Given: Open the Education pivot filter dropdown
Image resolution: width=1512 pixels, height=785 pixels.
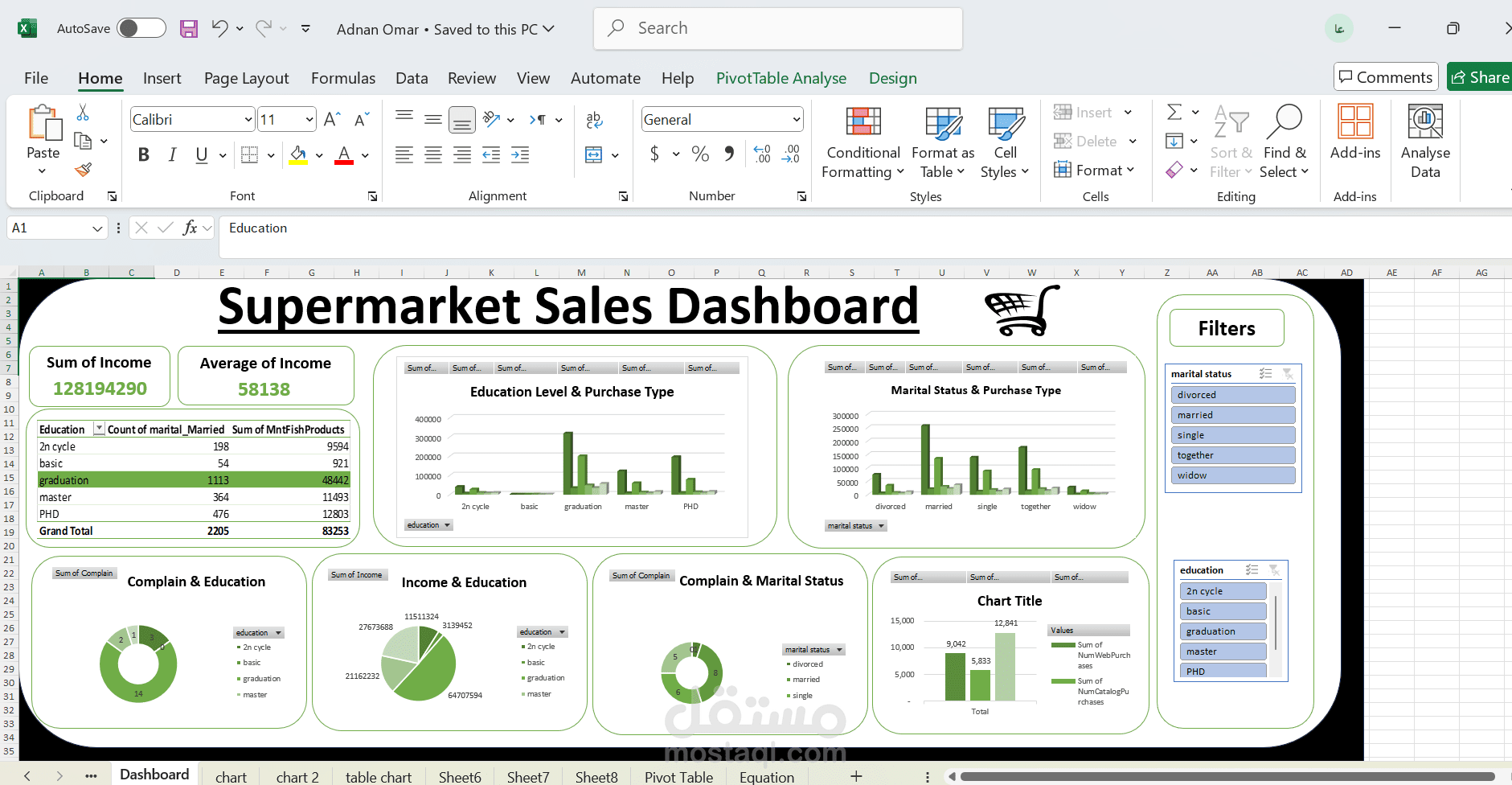Looking at the screenshot, I should coord(100,429).
